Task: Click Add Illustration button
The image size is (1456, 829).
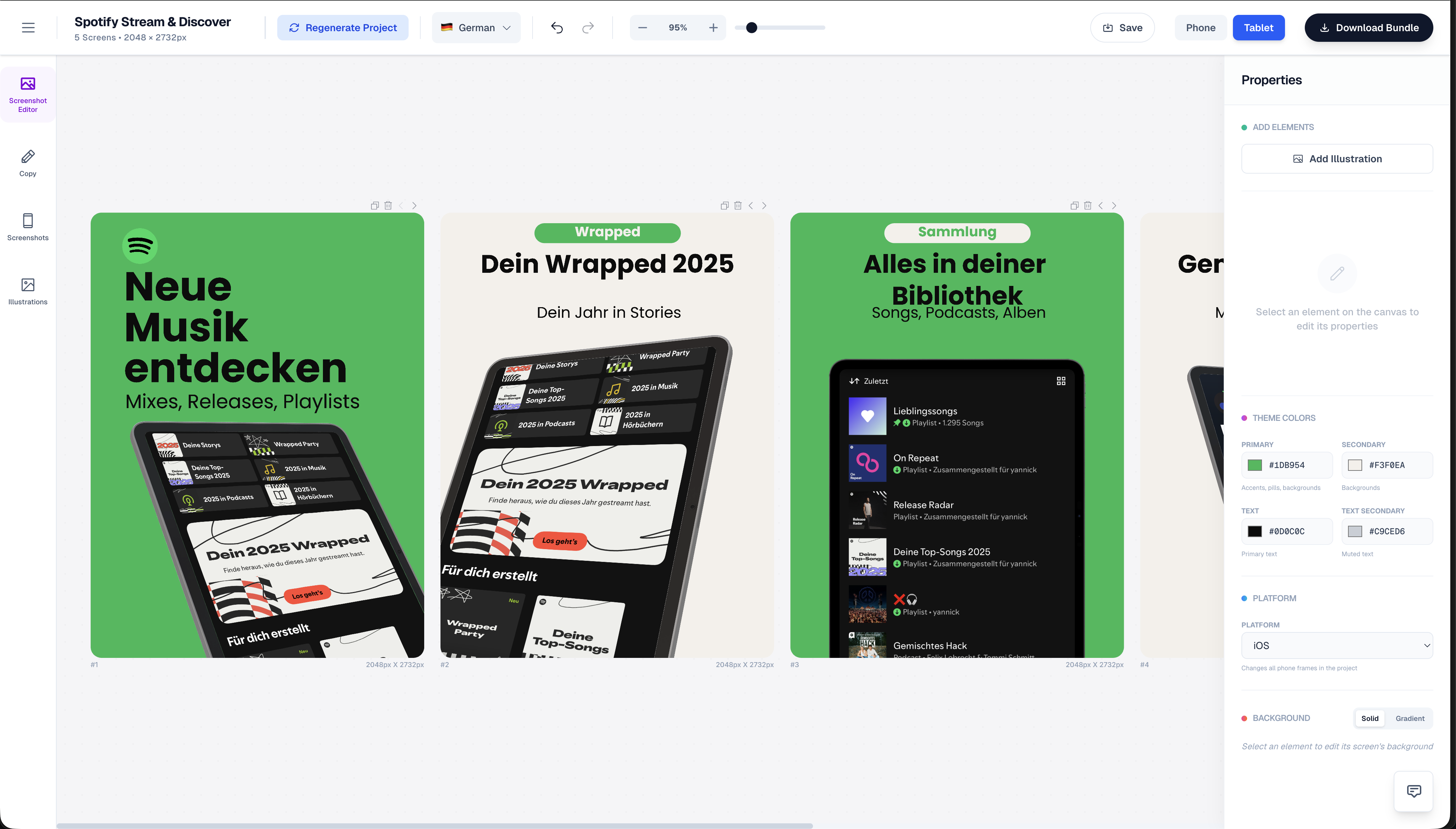Action: [1337, 158]
